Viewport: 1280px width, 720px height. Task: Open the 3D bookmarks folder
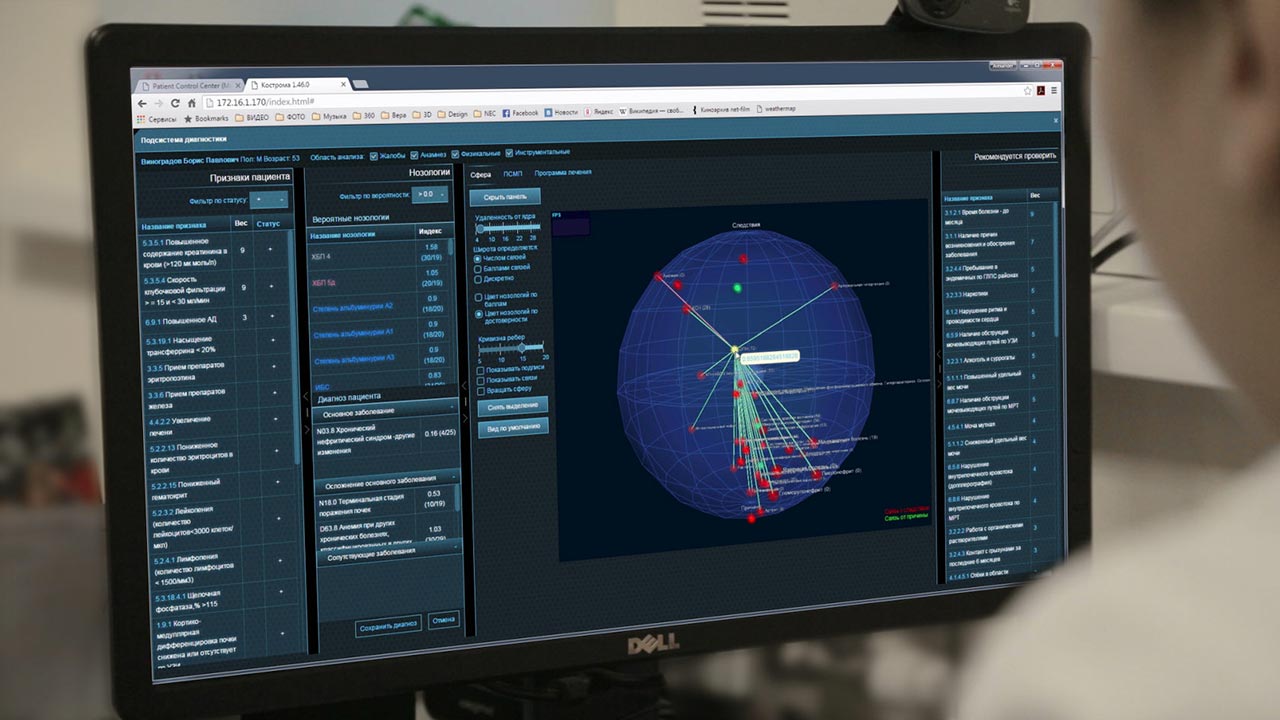(423, 114)
